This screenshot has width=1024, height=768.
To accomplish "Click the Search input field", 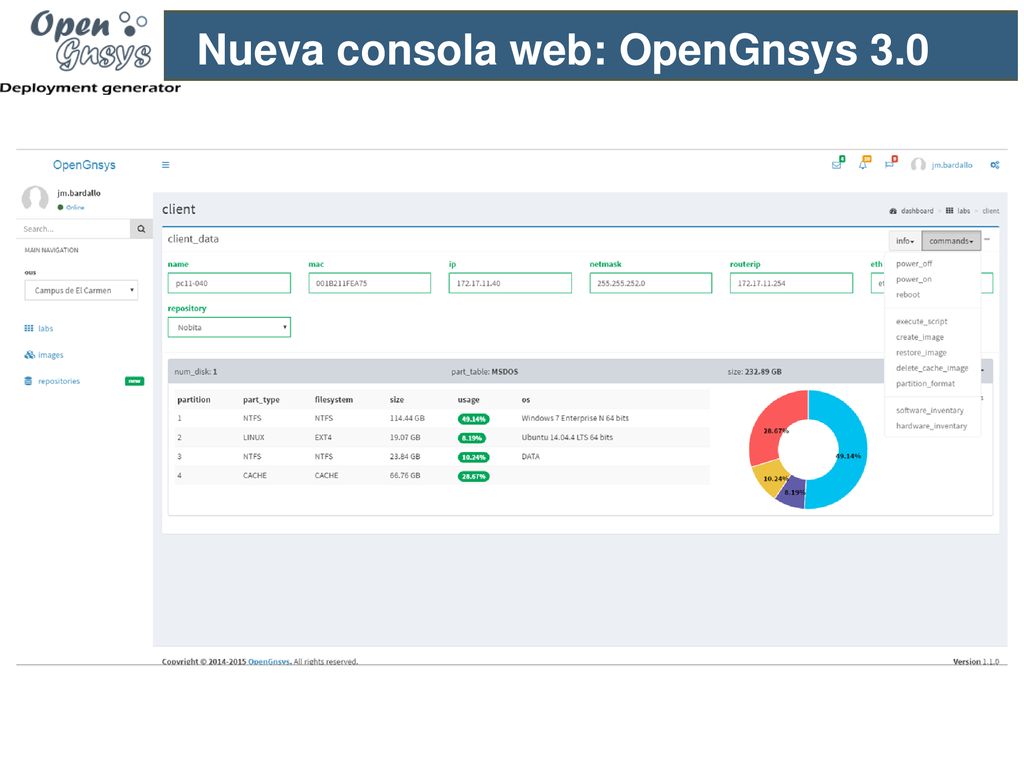I will (x=73, y=229).
